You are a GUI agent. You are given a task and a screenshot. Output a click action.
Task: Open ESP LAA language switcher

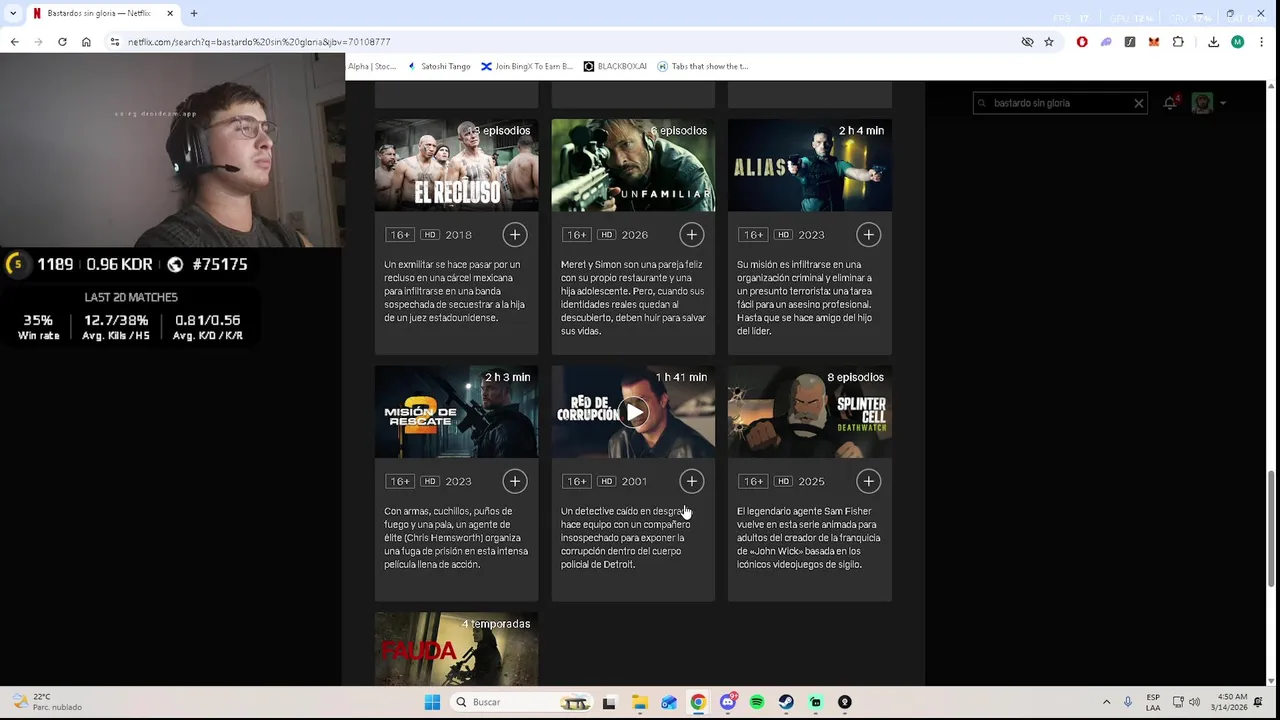tap(1153, 702)
